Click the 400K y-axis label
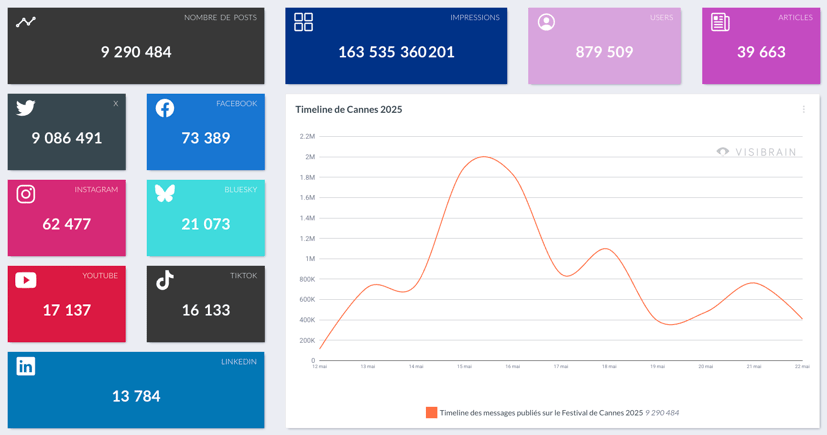 (x=307, y=320)
